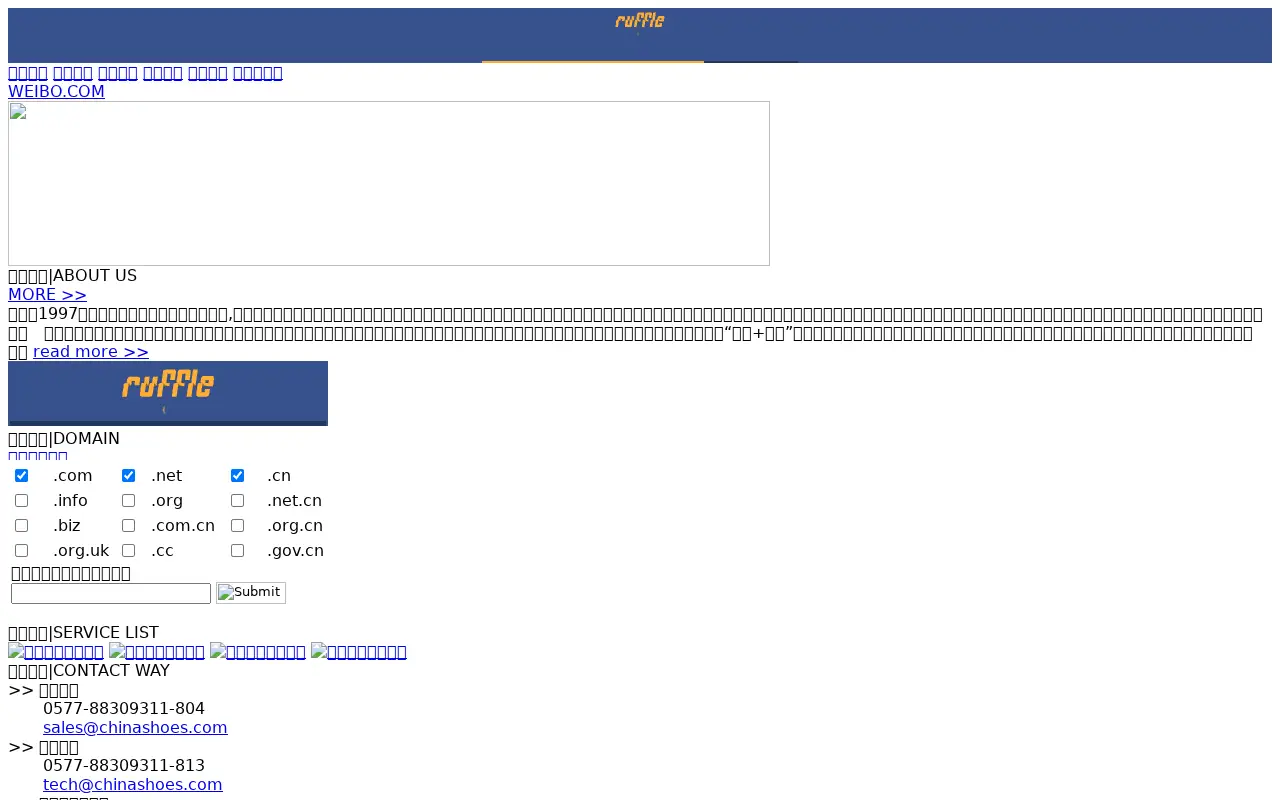Enable the .cc domain checkbox

[128, 551]
